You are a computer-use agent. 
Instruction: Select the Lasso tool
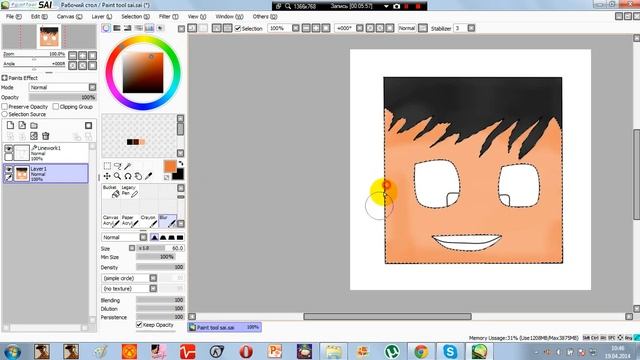(118, 166)
